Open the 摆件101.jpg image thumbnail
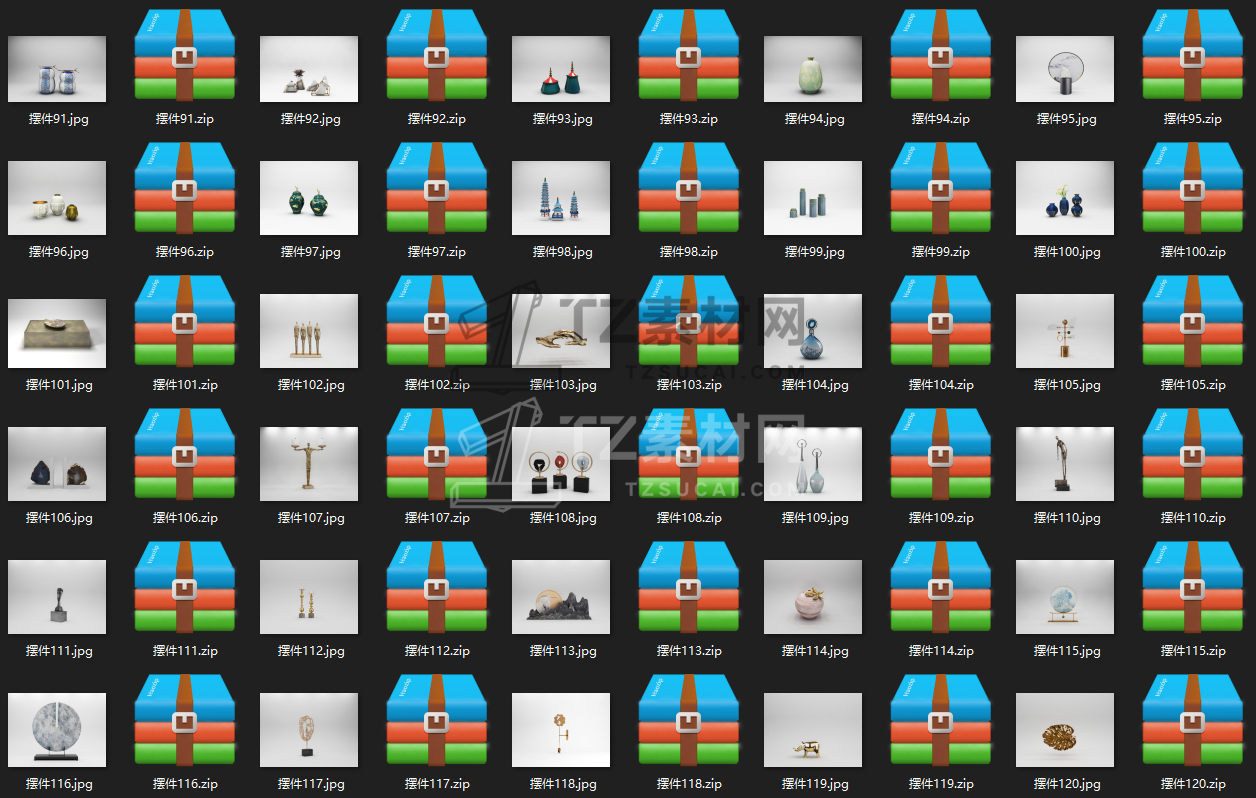1256x798 pixels. (x=57, y=331)
